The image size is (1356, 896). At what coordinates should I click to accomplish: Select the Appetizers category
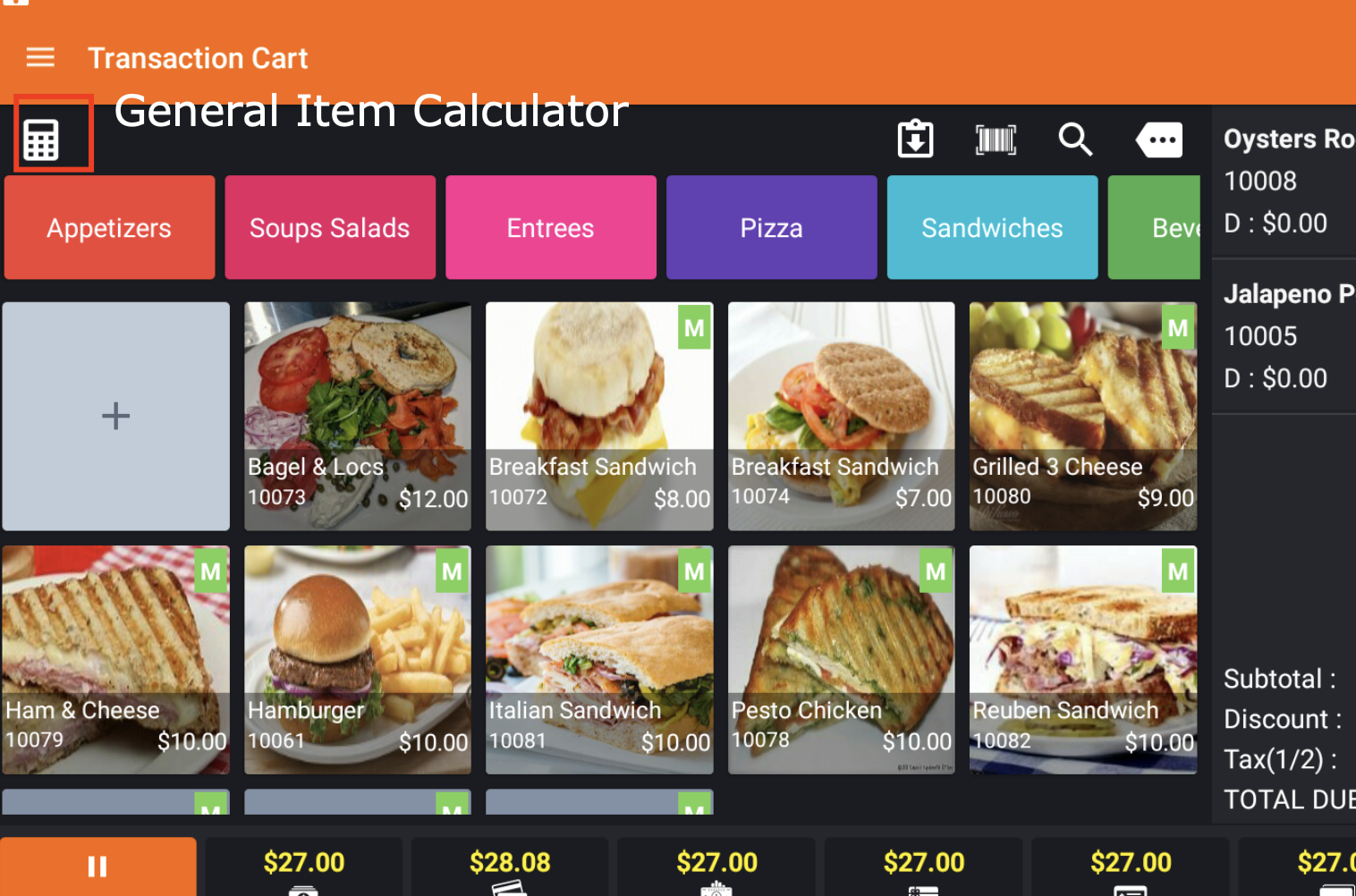pyautogui.click(x=109, y=227)
